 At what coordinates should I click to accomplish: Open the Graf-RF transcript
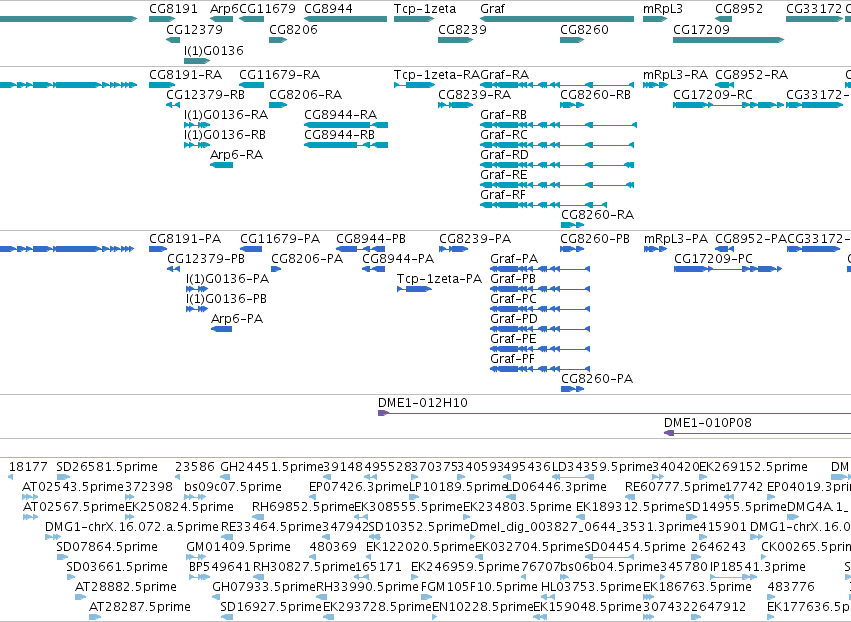503,194
